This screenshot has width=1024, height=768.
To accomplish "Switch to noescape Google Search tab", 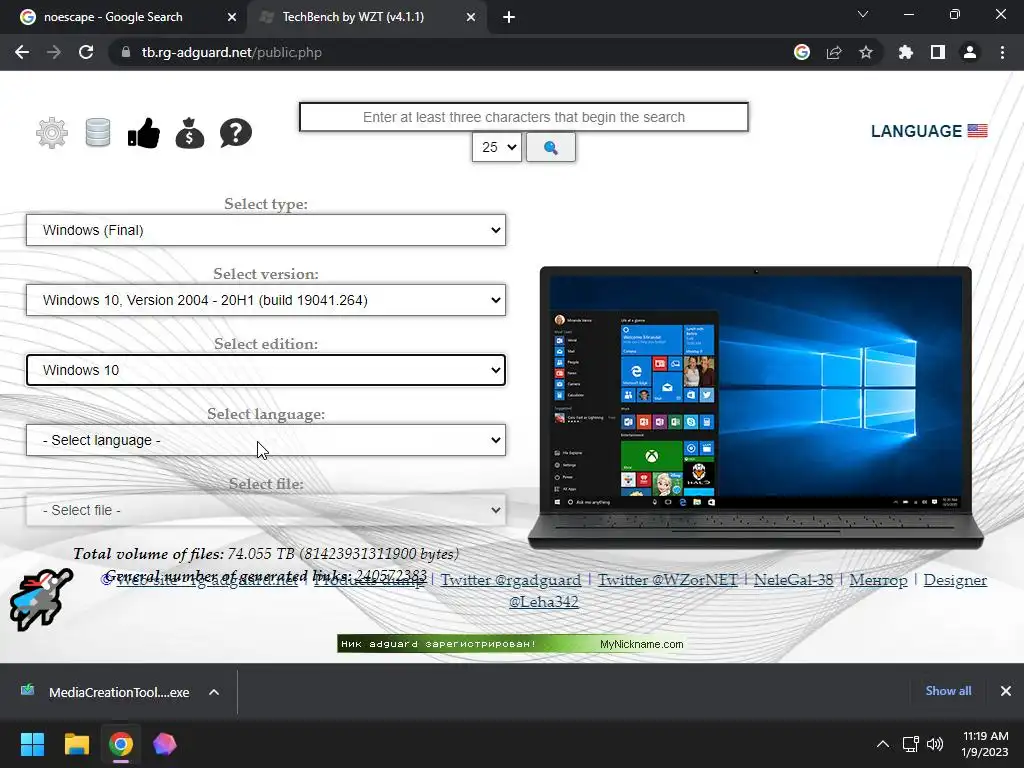I will pyautogui.click(x=123, y=18).
